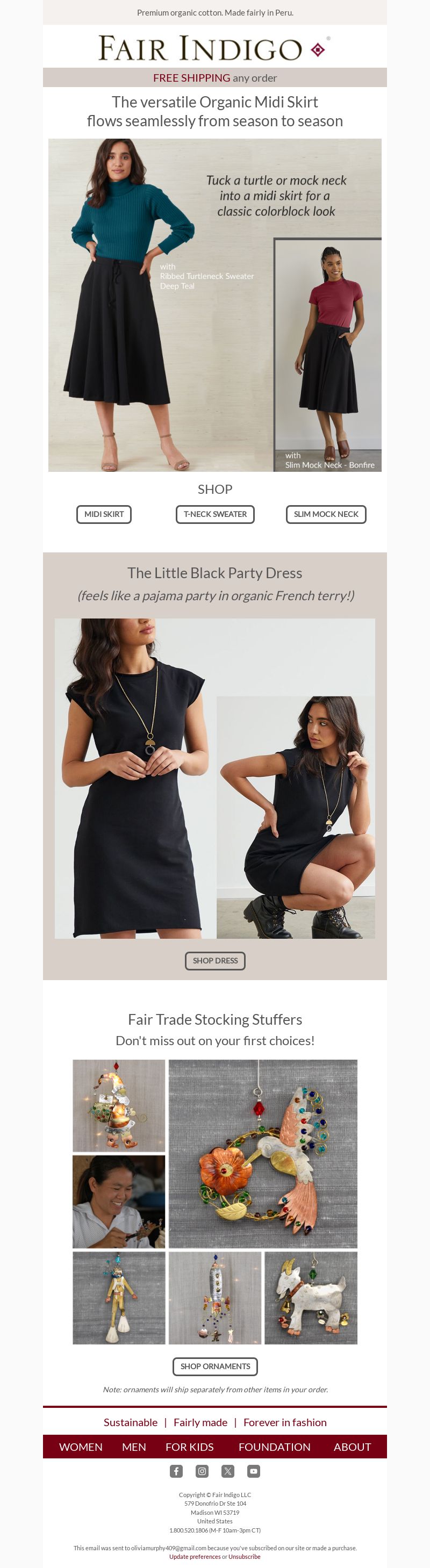
Task: Open the hummingbird ornament image
Action: click(263, 1154)
